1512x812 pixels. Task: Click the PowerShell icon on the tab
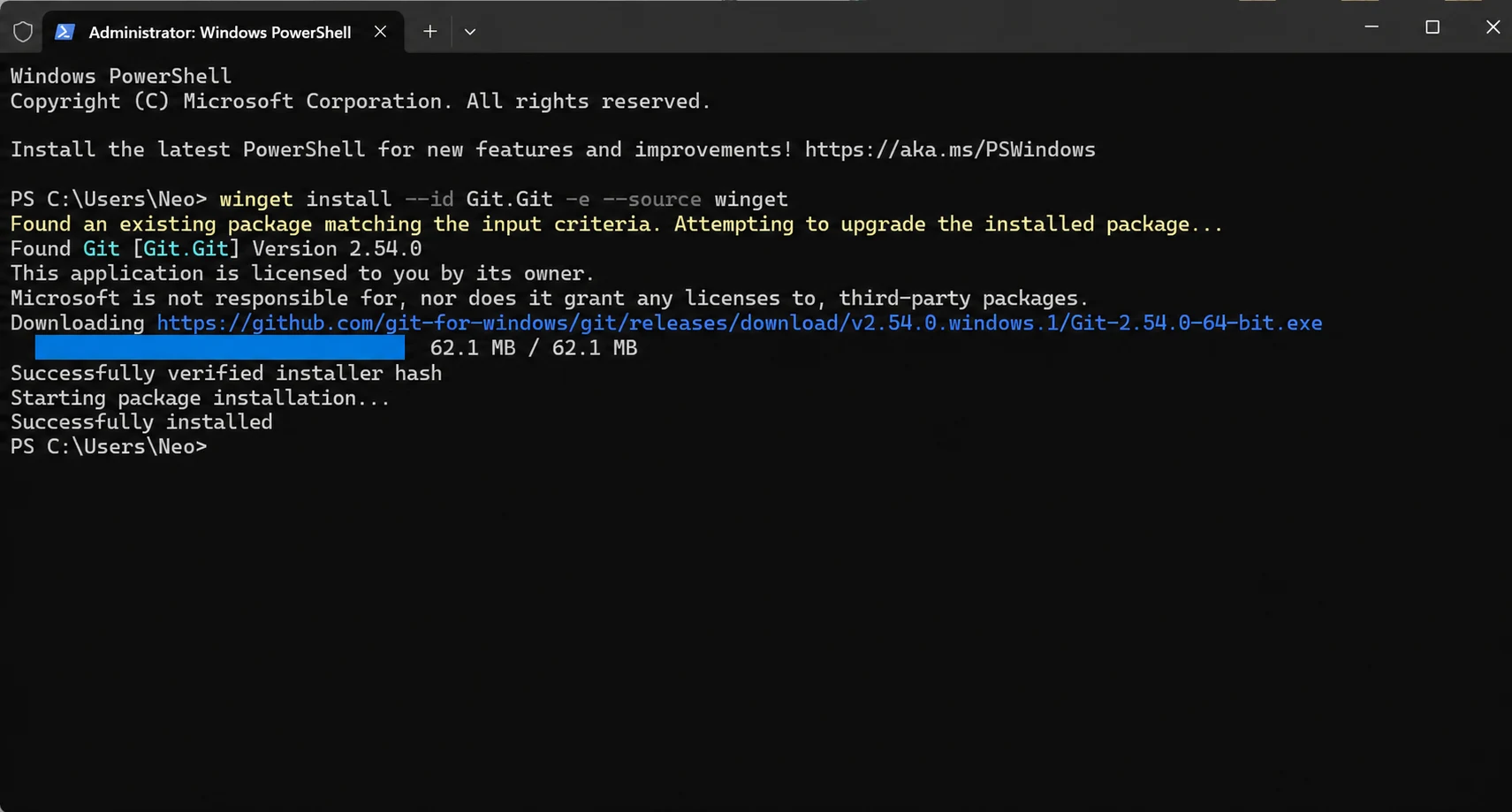[64, 32]
